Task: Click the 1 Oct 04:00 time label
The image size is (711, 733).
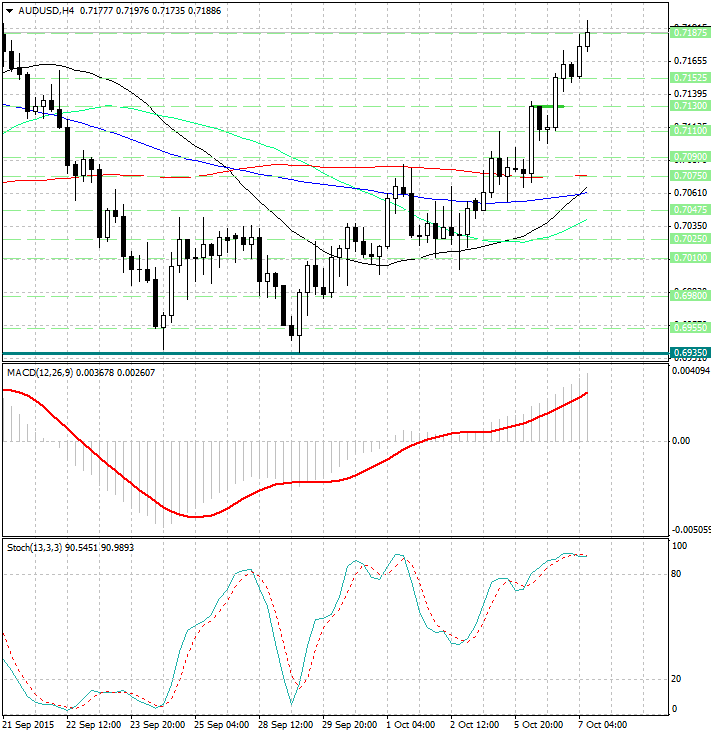Action: click(410, 724)
